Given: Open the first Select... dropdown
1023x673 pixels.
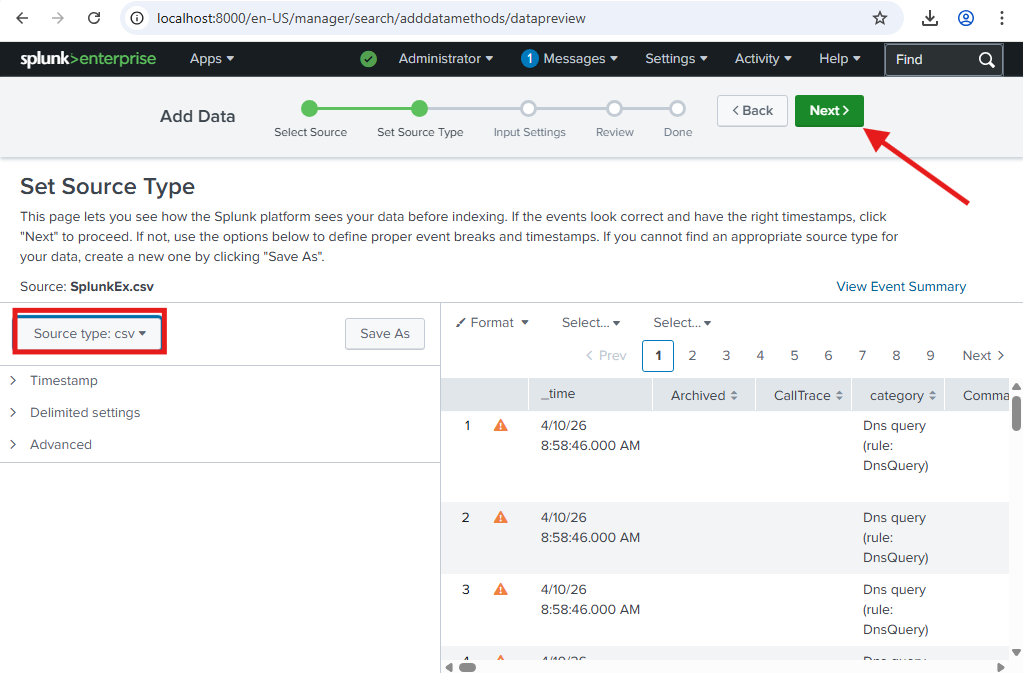Looking at the screenshot, I should pyautogui.click(x=591, y=323).
